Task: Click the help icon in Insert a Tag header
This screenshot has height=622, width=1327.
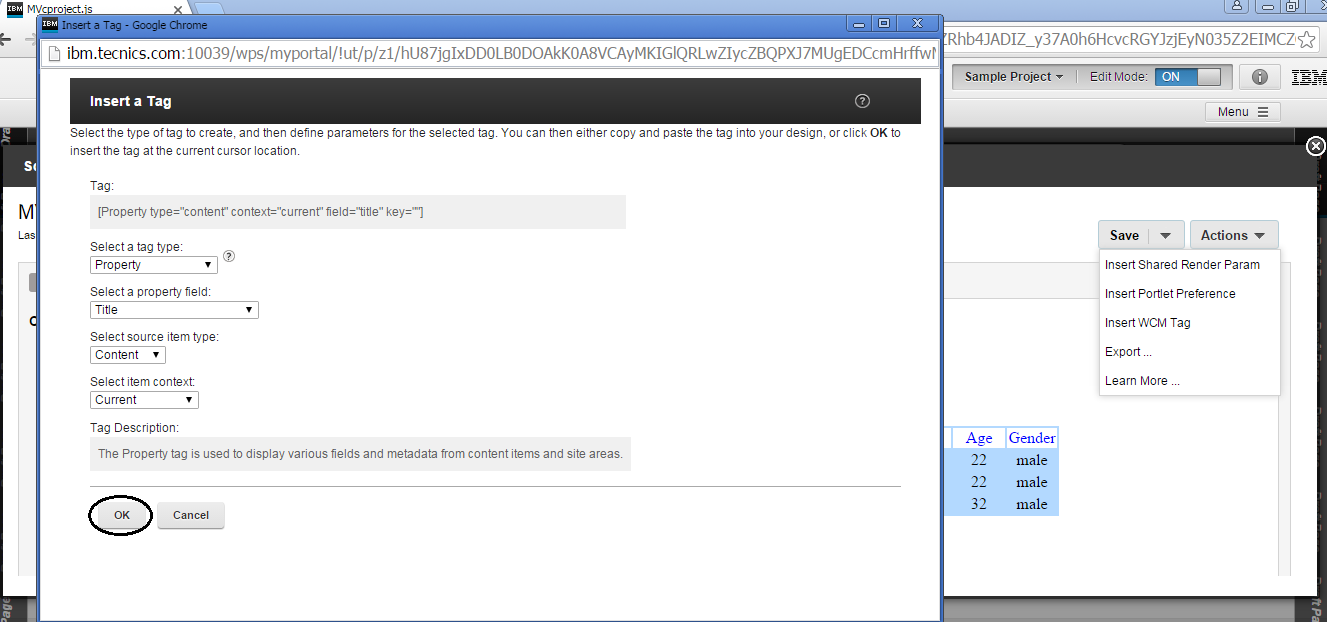Action: coord(863,101)
